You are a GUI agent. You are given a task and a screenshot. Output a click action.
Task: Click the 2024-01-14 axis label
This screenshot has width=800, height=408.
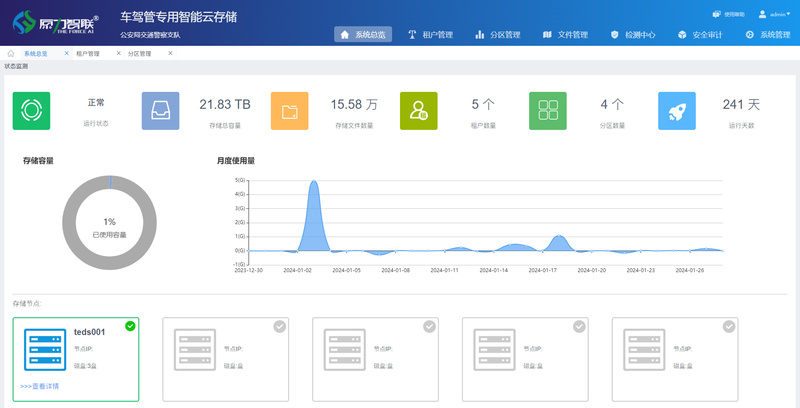pyautogui.click(x=493, y=270)
